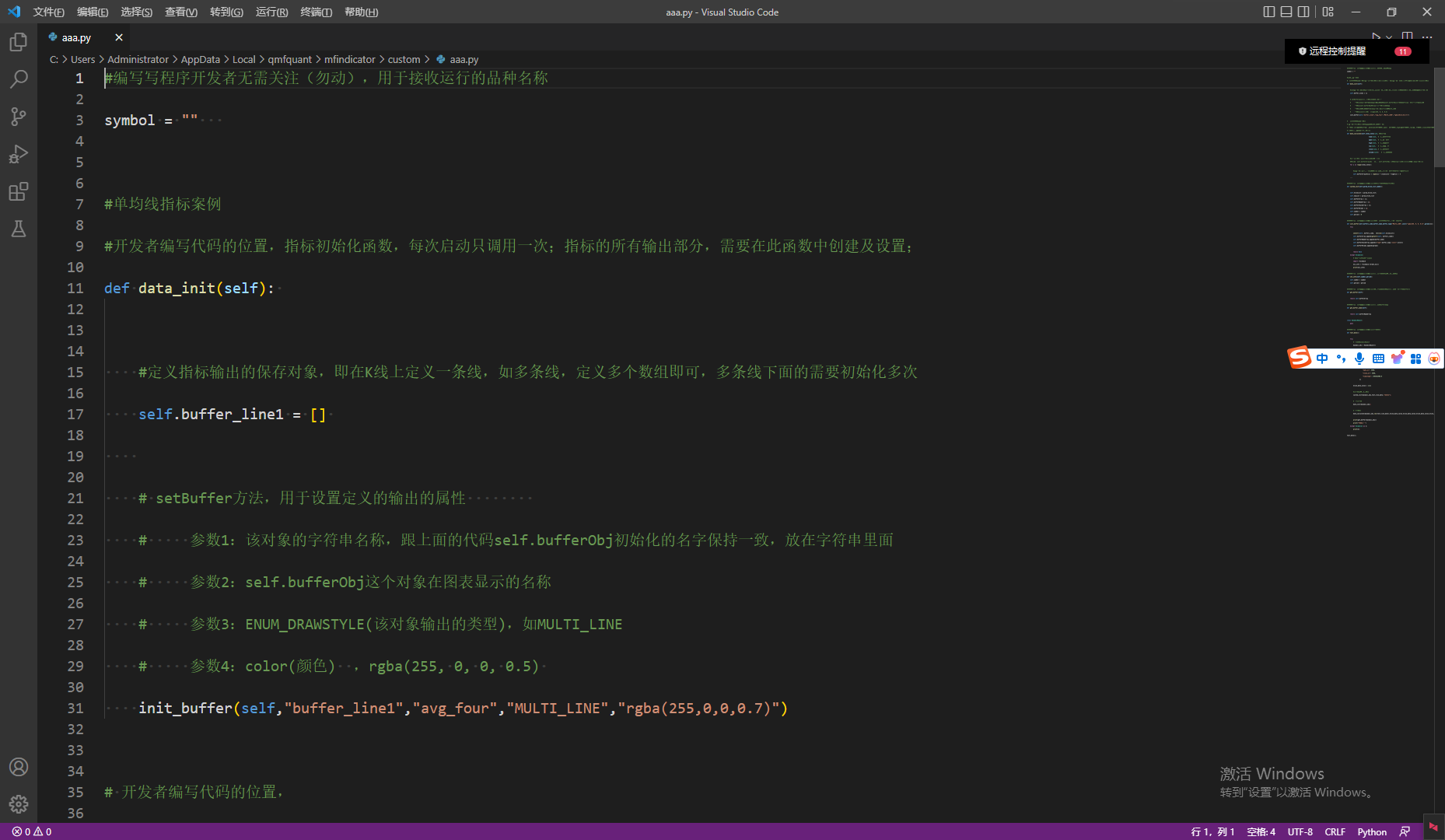Toggle Panel layout button
This screenshot has height=840, width=1445.
[1286, 12]
